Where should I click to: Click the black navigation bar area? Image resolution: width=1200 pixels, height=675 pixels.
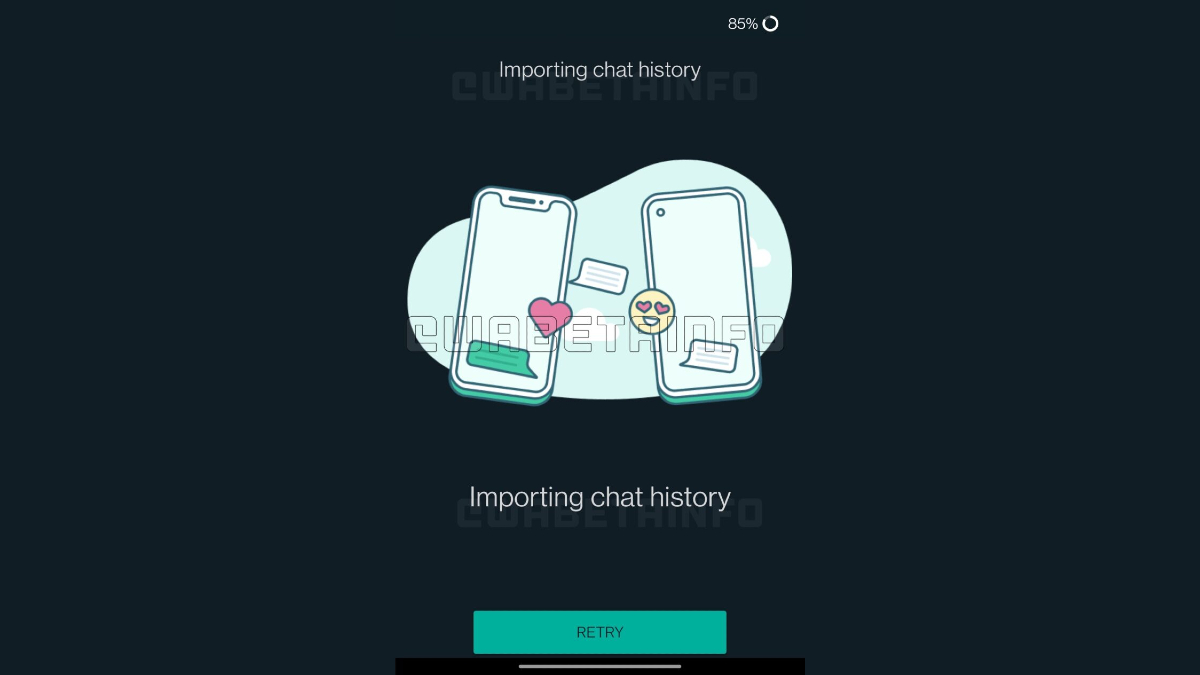[x=600, y=666]
